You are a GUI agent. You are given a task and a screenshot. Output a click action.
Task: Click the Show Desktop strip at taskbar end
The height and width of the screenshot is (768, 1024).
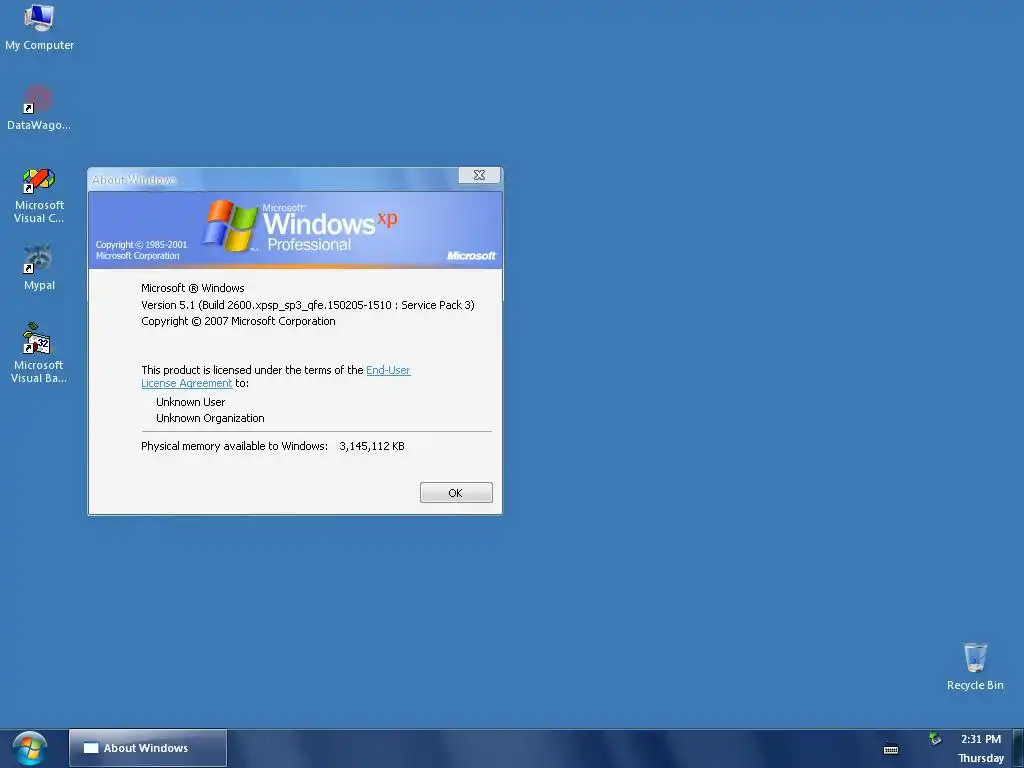point(1017,748)
